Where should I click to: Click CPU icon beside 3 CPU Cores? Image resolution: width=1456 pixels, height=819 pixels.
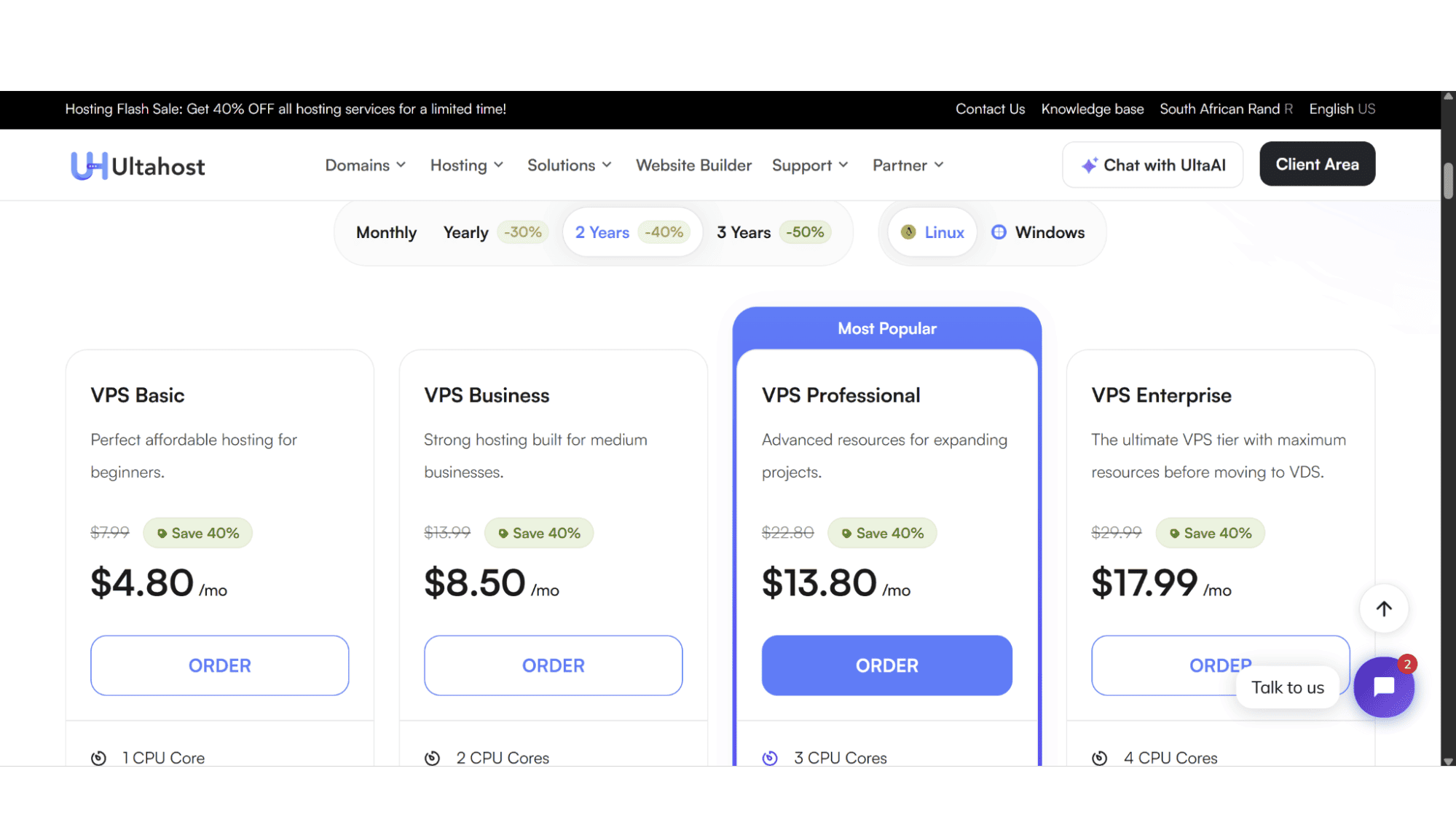click(x=770, y=758)
